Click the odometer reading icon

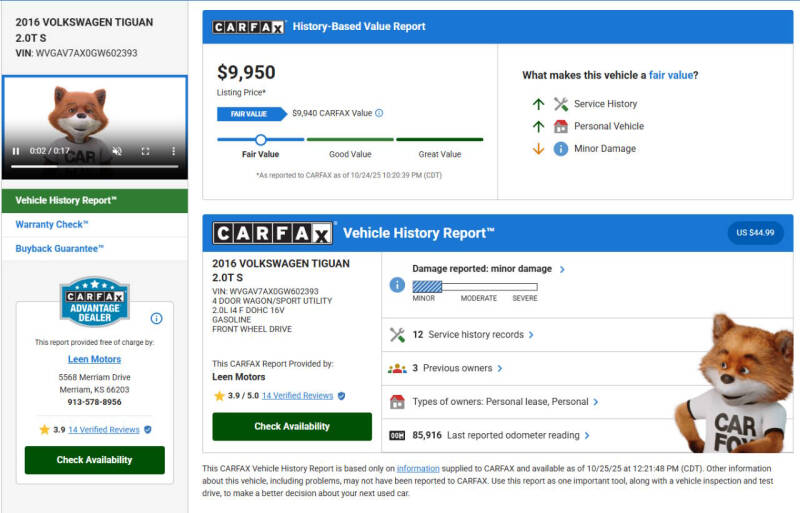(x=397, y=435)
